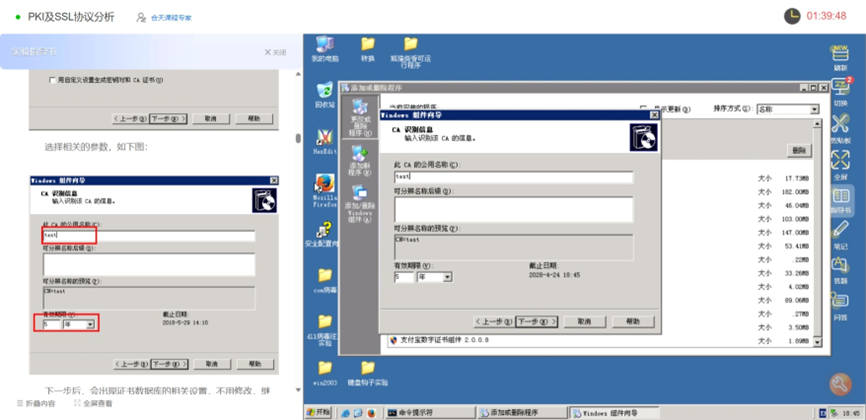Click 上一步 in the Windows 组件向导 dialog
Image resolution: width=866 pixels, height=420 pixels.
pos(494,322)
